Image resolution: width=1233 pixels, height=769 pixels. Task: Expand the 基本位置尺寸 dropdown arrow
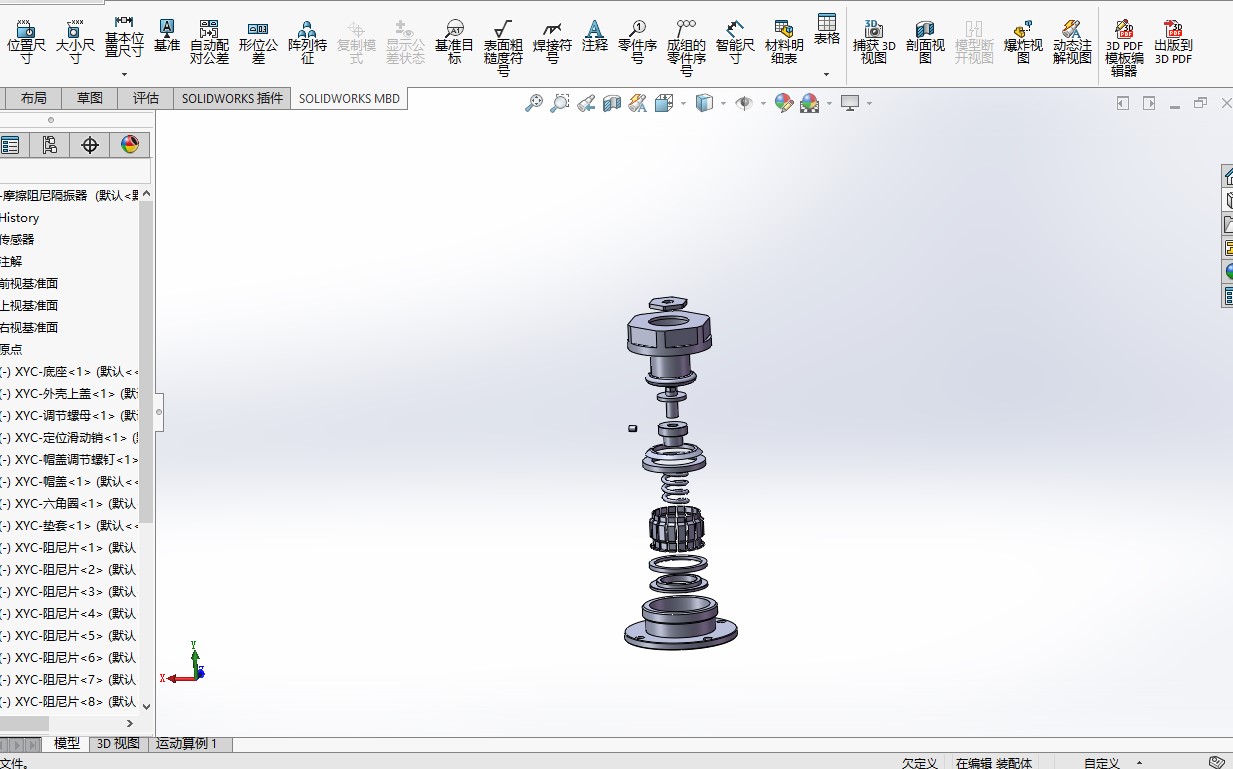124,74
